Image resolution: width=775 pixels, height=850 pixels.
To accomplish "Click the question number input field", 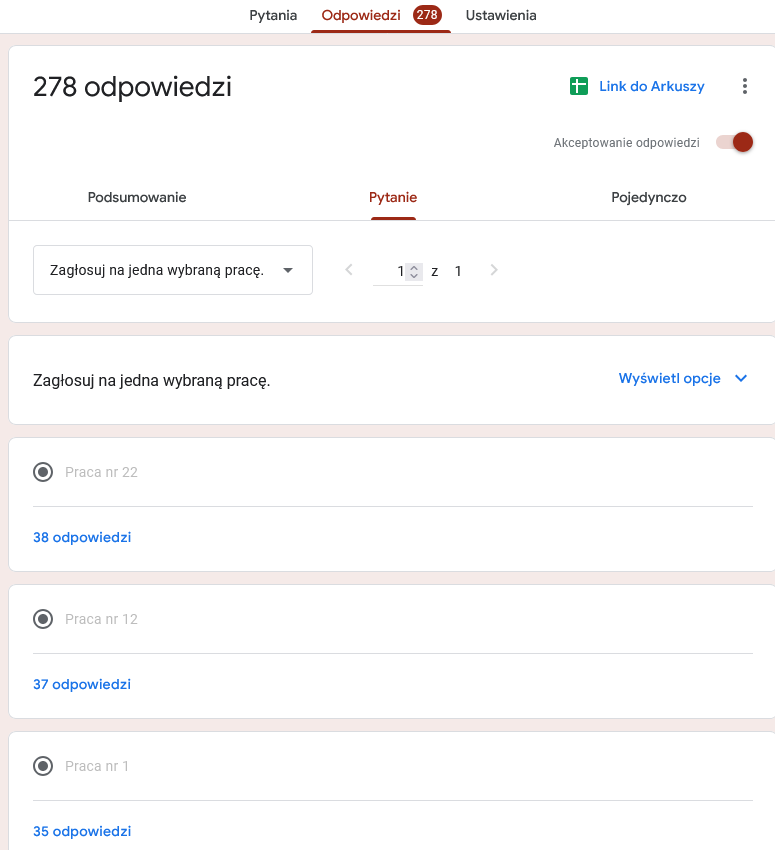I will pos(392,271).
